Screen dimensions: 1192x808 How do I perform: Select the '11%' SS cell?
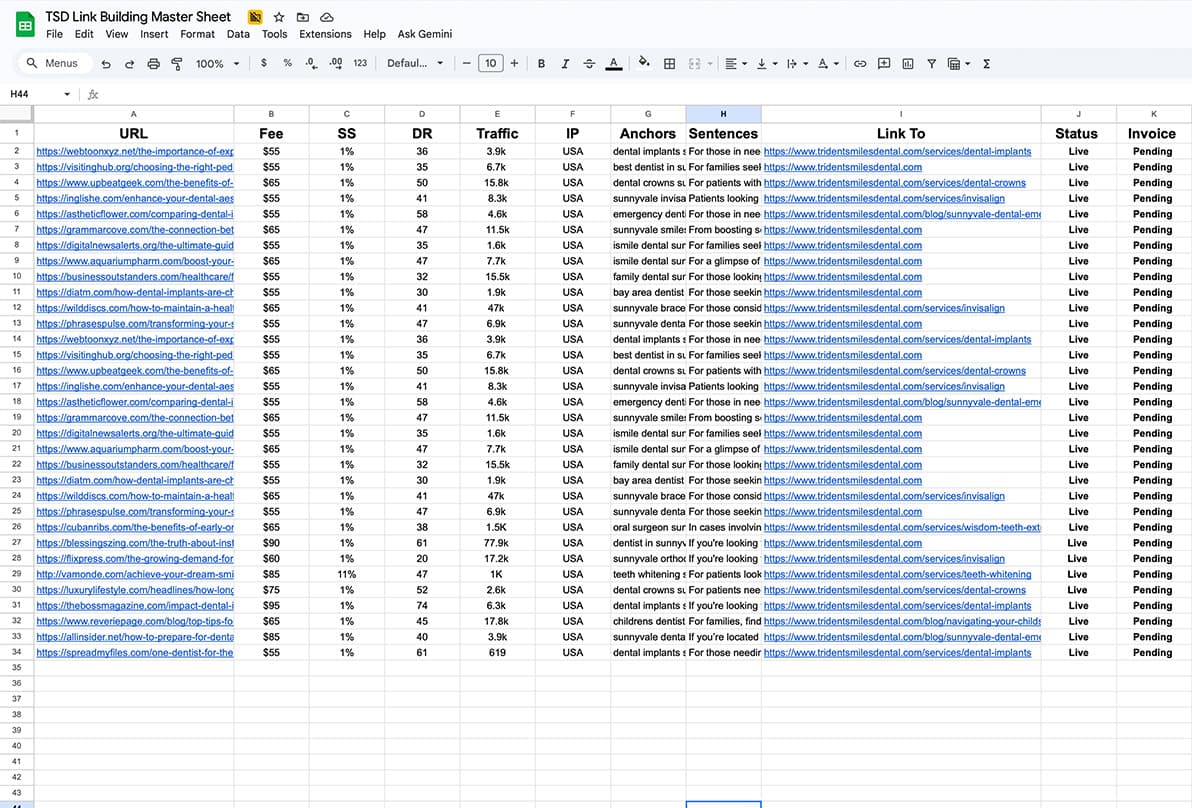coord(347,575)
